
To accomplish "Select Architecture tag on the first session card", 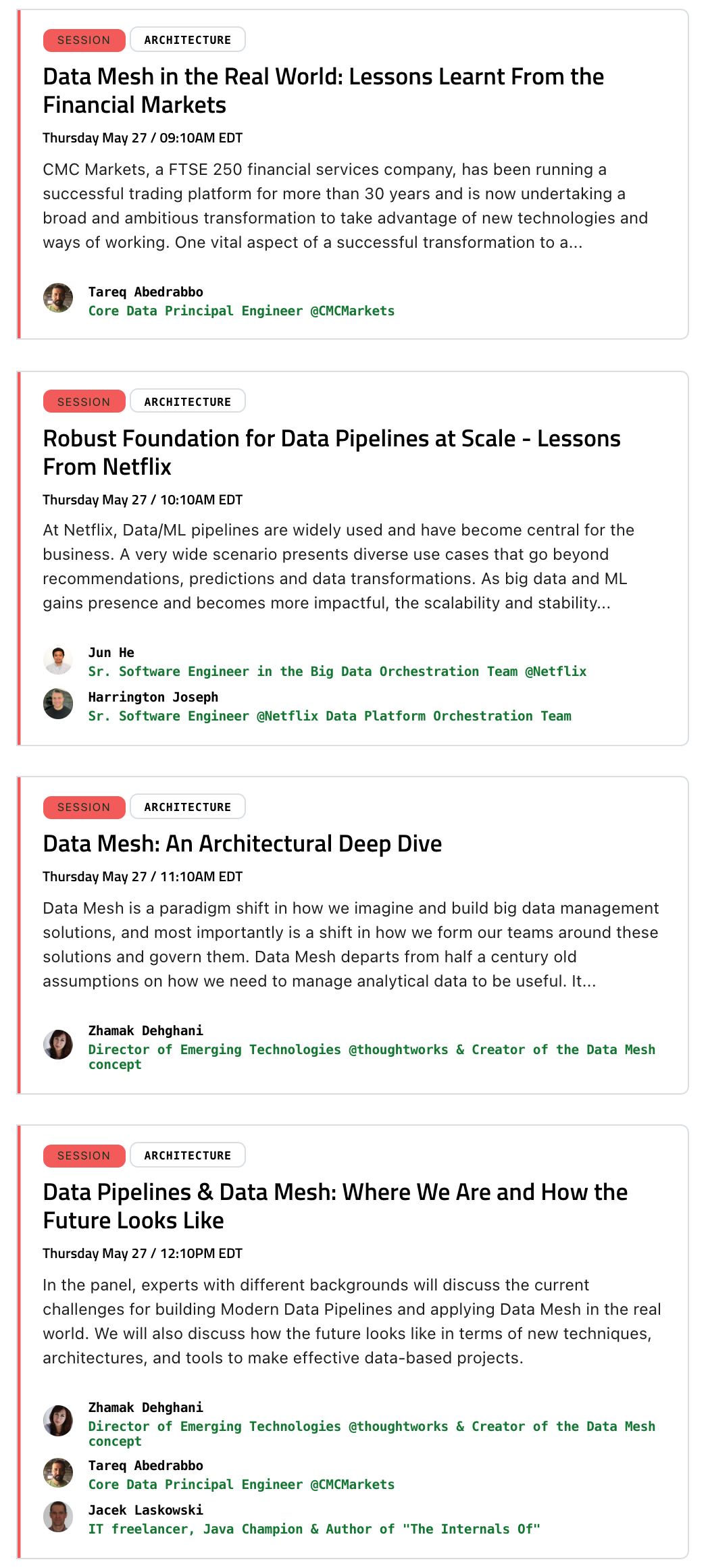I will pyautogui.click(x=187, y=40).
